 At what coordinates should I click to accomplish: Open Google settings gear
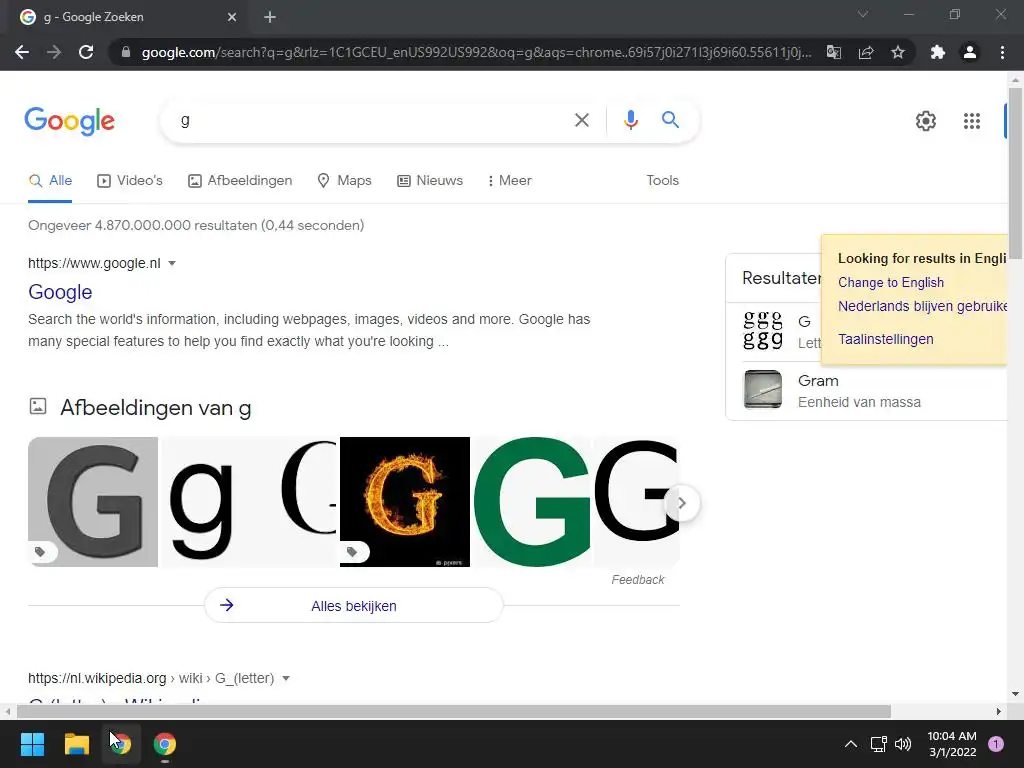(925, 121)
